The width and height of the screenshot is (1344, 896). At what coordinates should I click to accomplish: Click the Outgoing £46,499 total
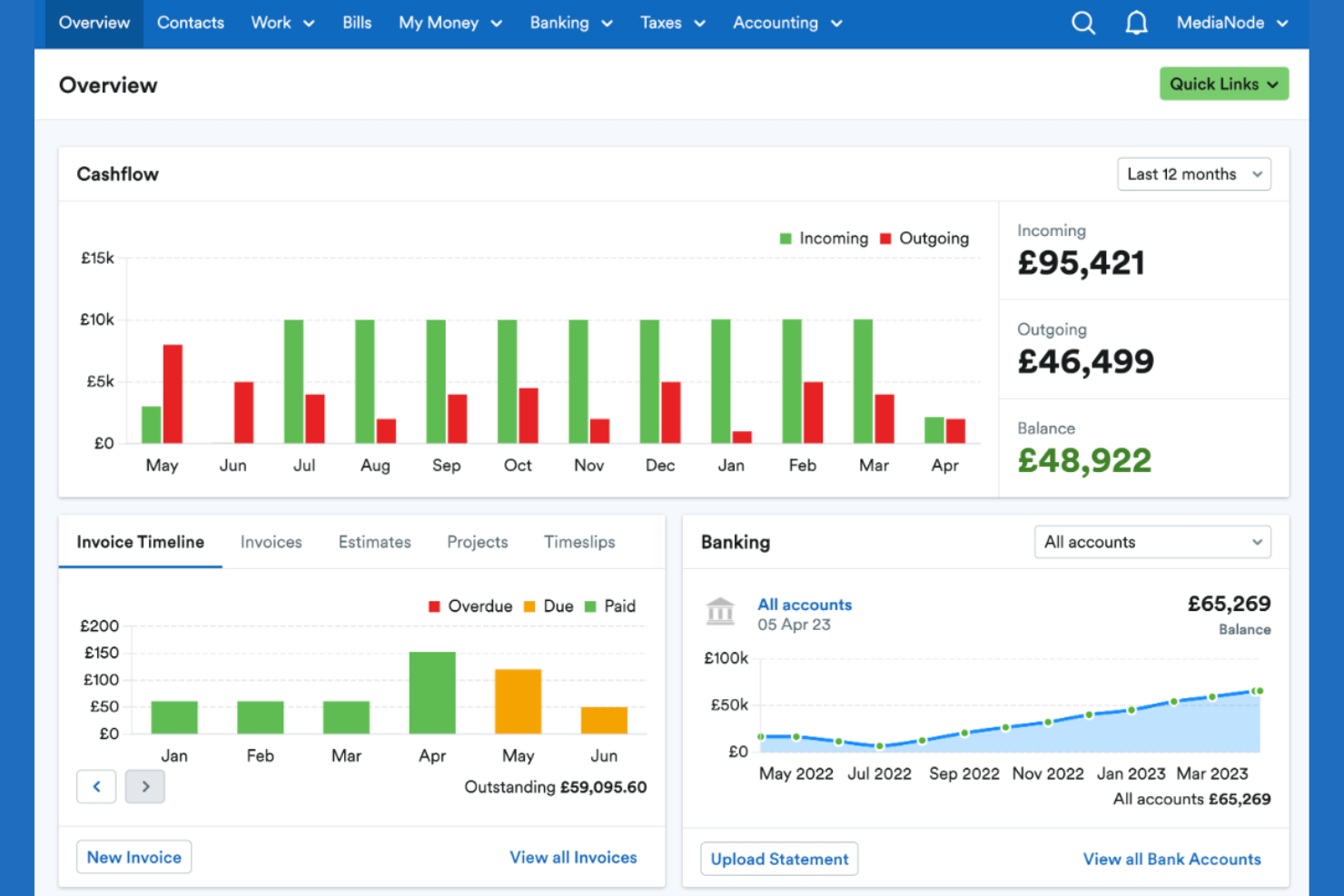click(x=1085, y=362)
